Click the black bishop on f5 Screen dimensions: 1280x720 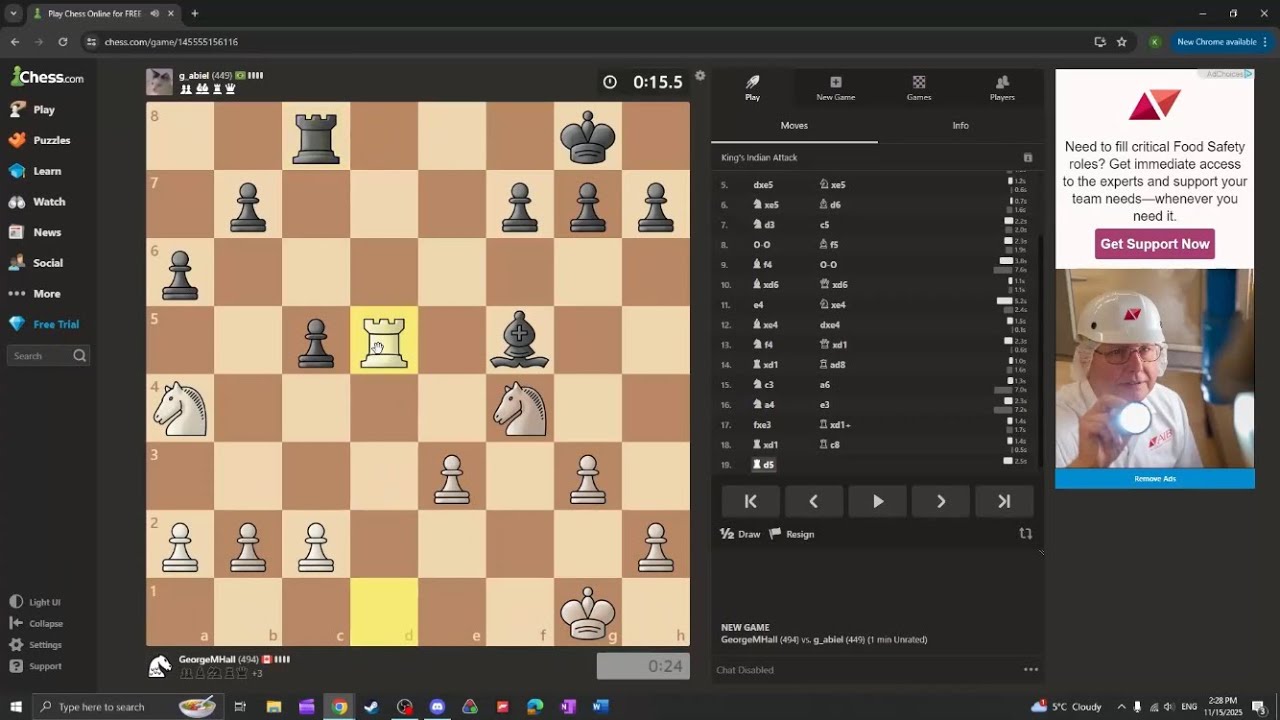[x=520, y=340]
